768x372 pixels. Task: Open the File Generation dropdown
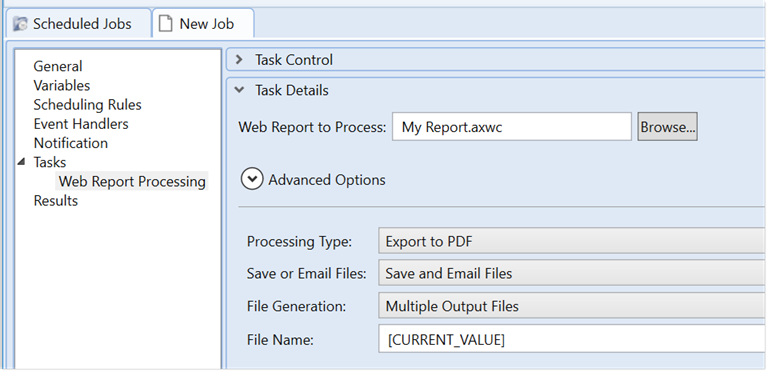(x=571, y=306)
